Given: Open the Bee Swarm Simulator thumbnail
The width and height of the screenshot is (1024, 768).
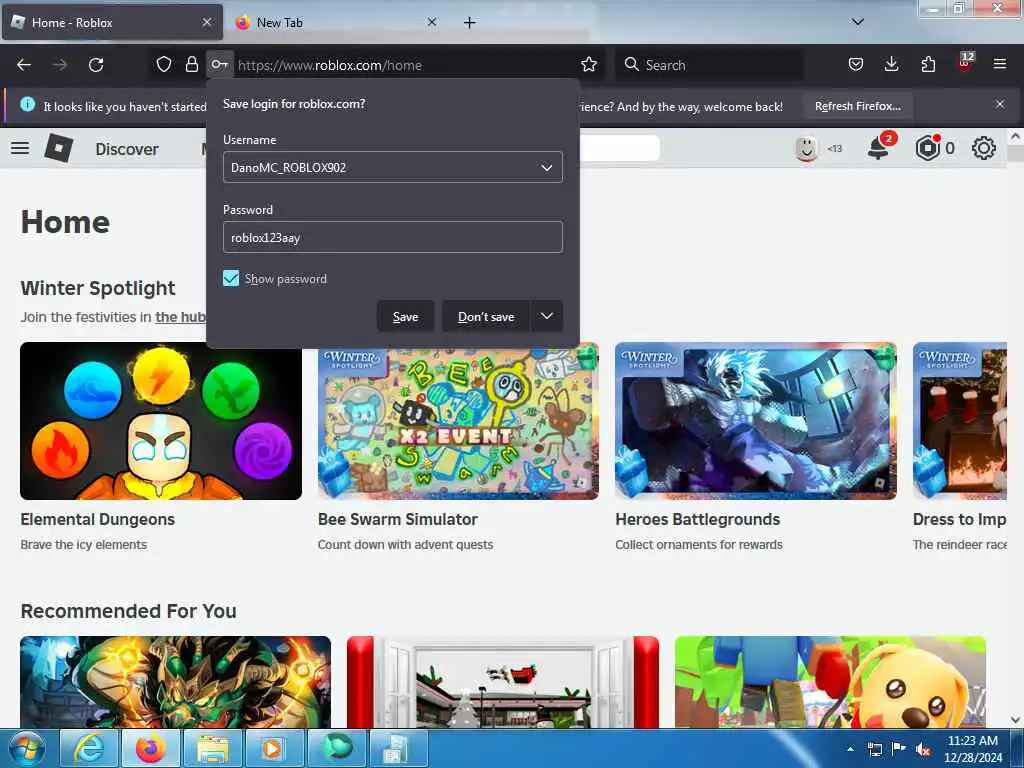Looking at the screenshot, I should pos(458,421).
